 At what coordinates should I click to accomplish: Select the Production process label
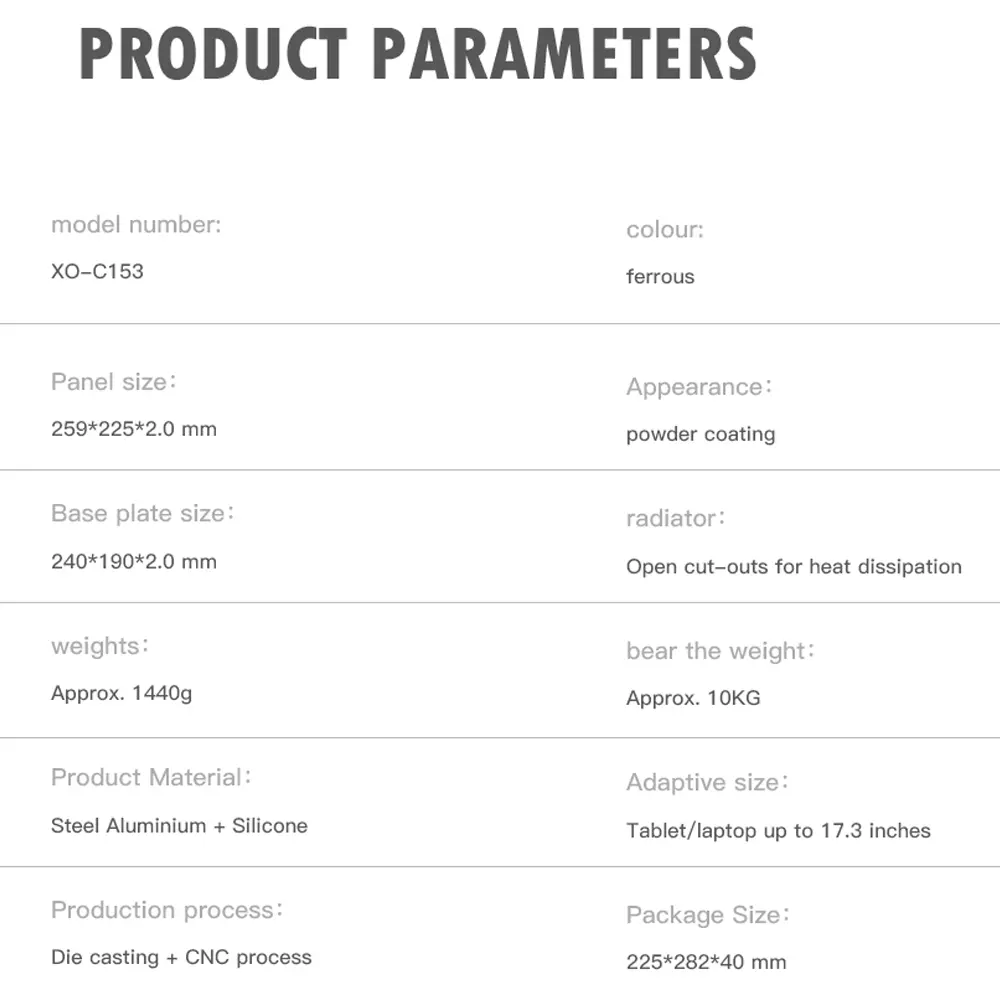tap(166, 910)
